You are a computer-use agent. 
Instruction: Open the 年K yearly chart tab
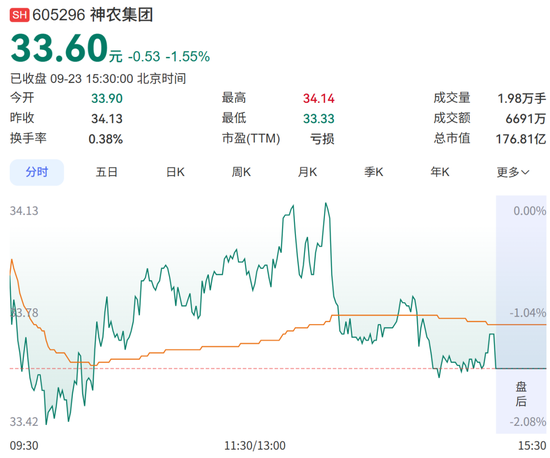[x=440, y=172]
